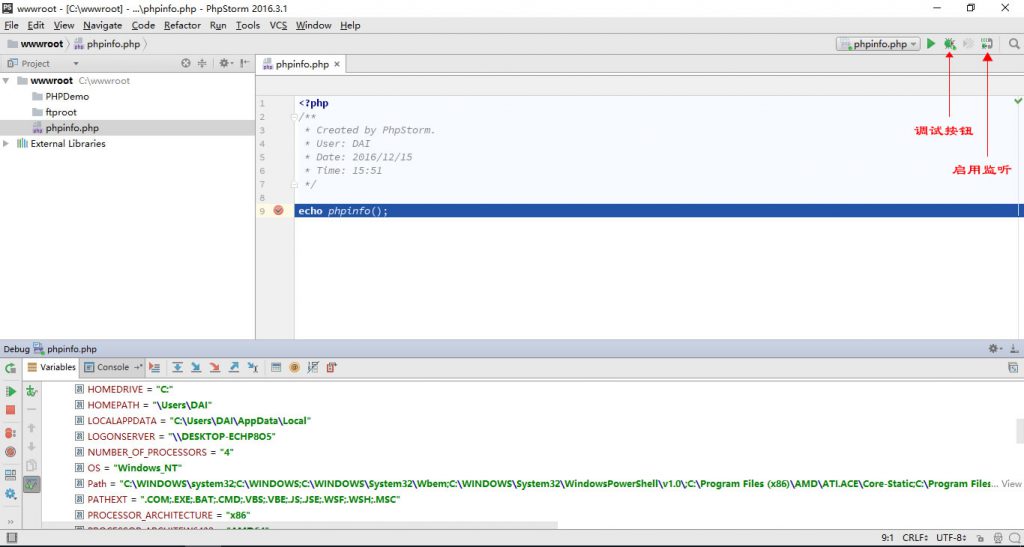Screen dimensions: 1024x547
Task: Open the Code menu
Action: click(x=143, y=25)
